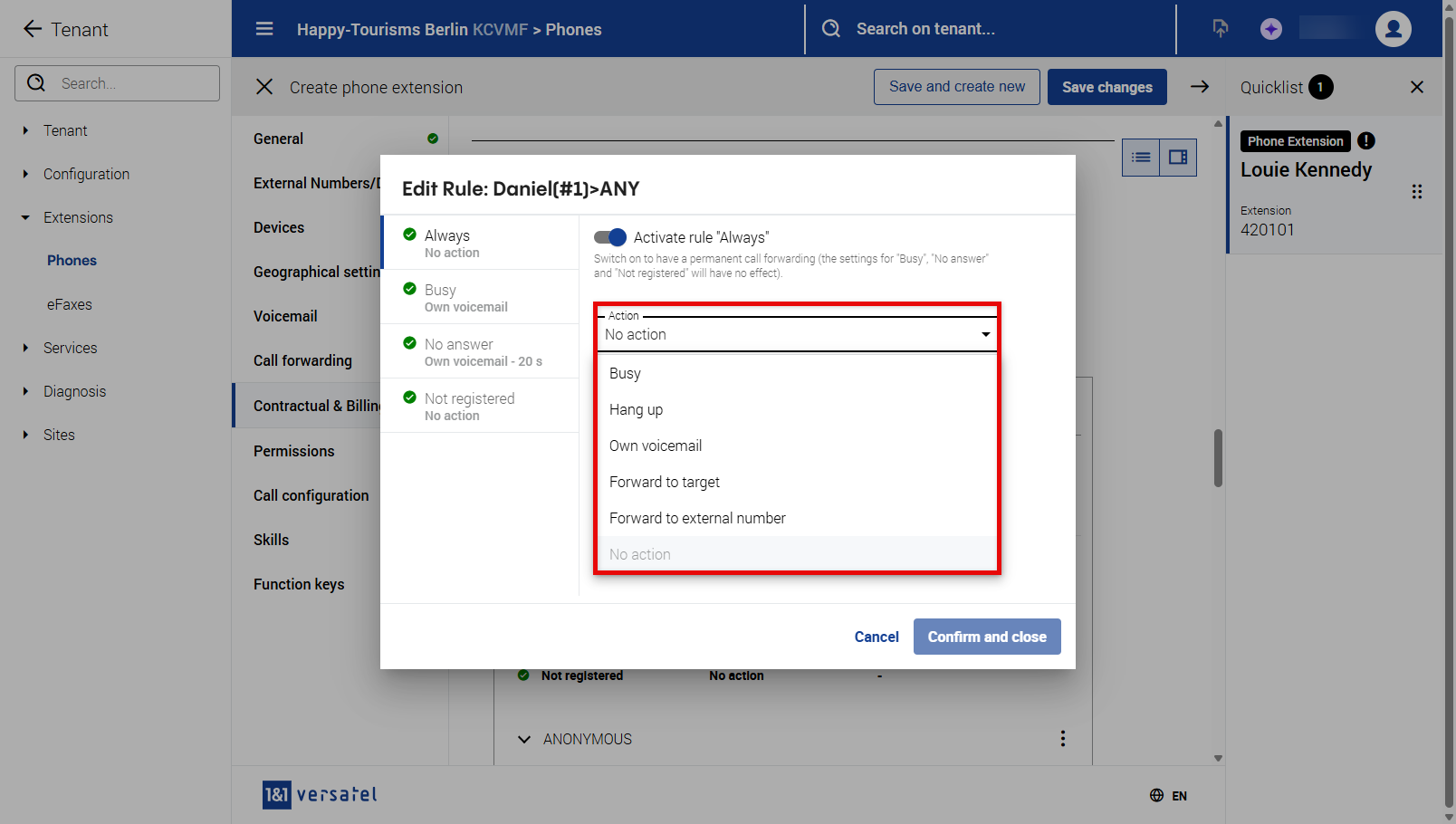The width and height of the screenshot is (1456, 824).
Task: Toggle the Activate rule "Always" switch
Action: (610, 237)
